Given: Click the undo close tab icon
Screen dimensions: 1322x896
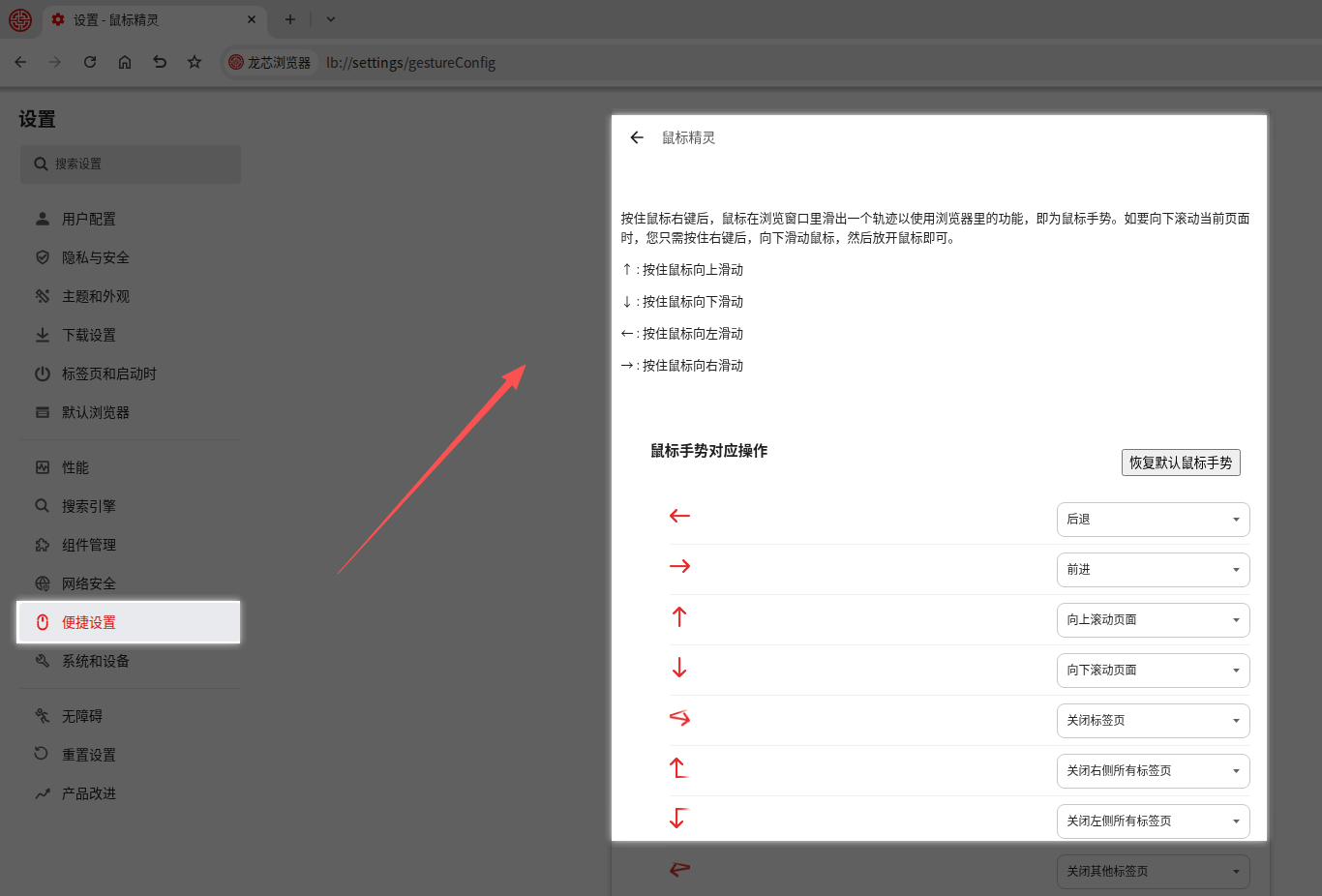Looking at the screenshot, I should [x=160, y=62].
